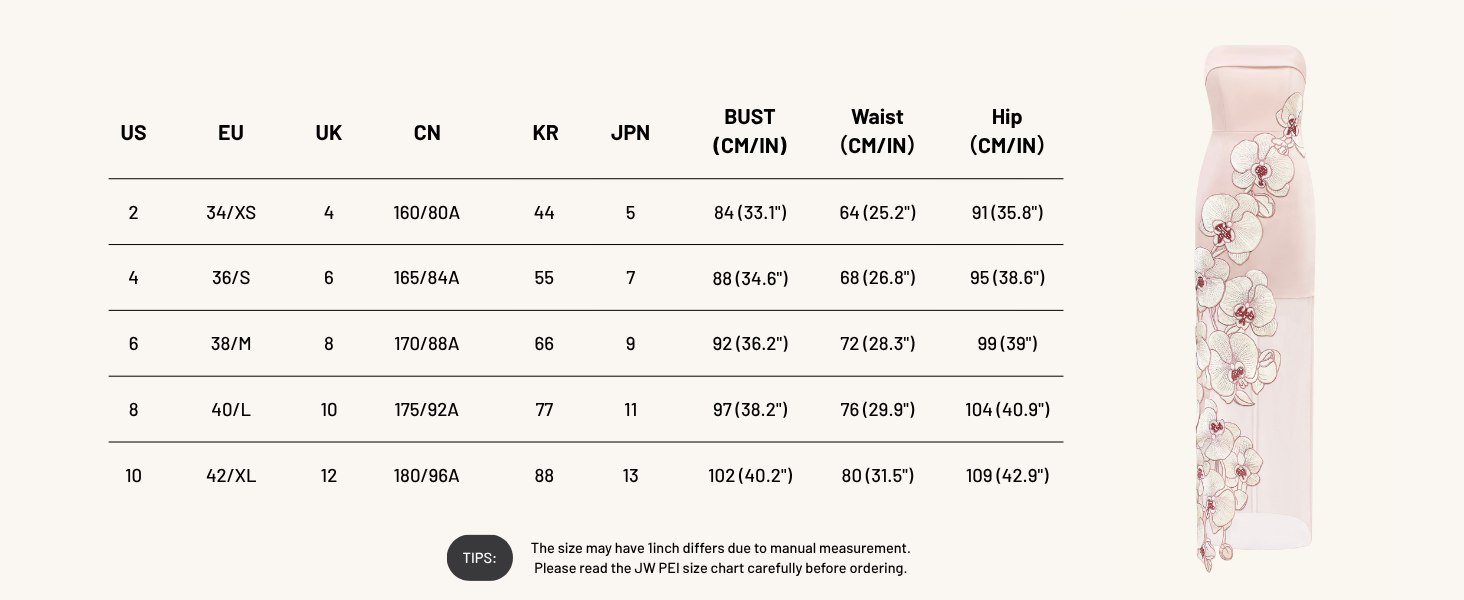This screenshot has width=1464, height=600.
Task: Select the 38/M EU size cell
Action: [x=231, y=344]
